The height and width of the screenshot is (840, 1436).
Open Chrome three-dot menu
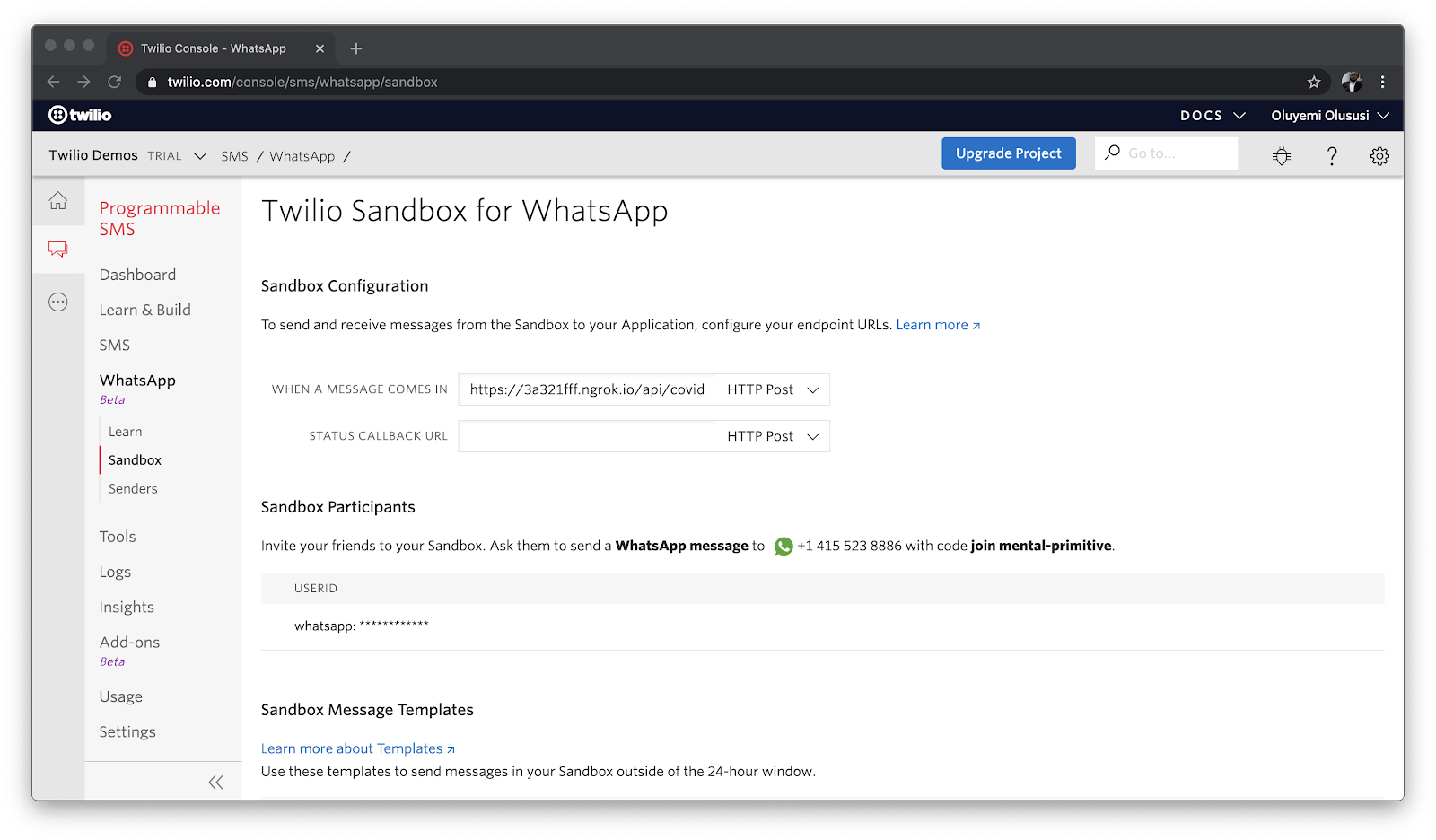1382,82
